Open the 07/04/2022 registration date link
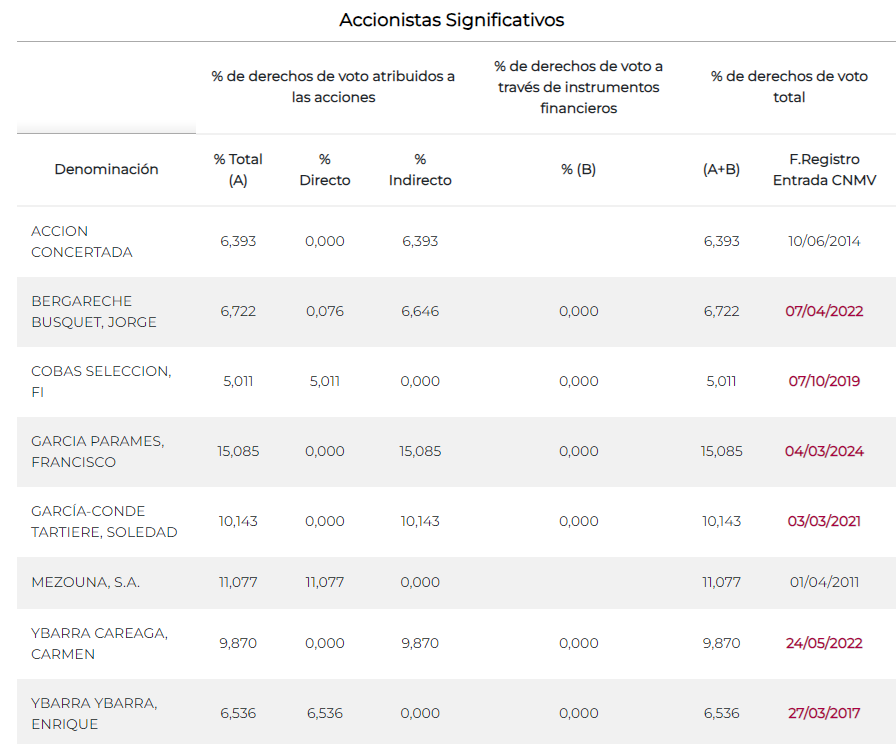The image size is (896, 744). 823,311
